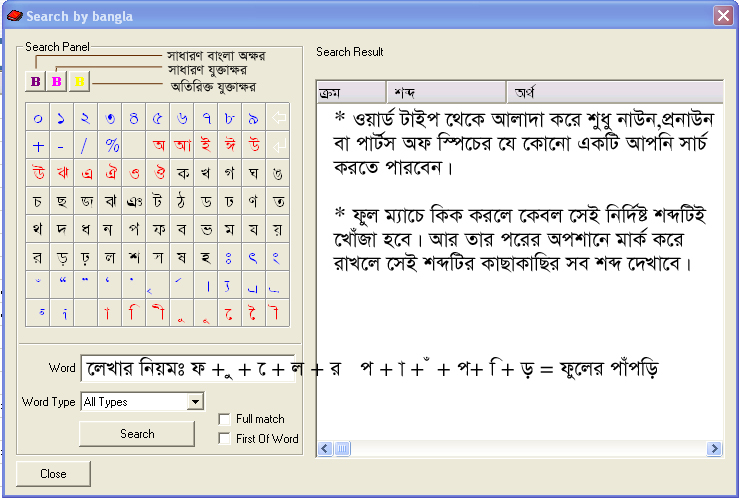
Task: Click the Bangla digit ১ key
Action: click(x=62, y=117)
